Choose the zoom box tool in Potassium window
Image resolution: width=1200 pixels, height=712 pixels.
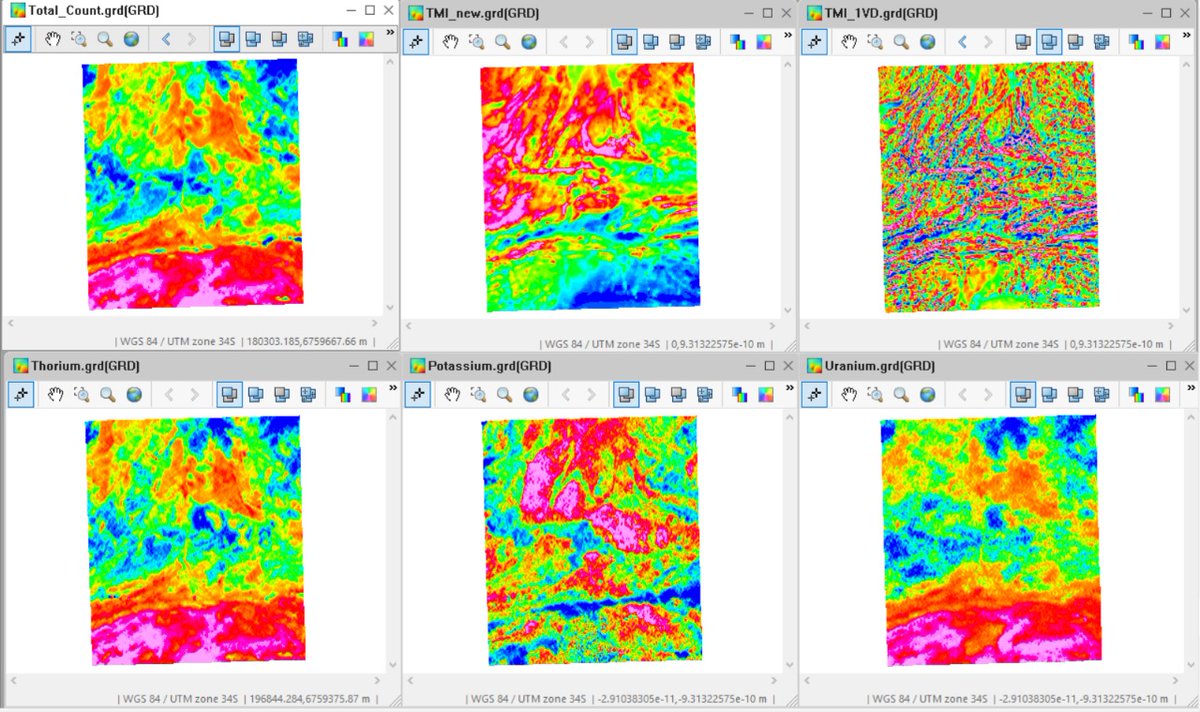(x=477, y=394)
